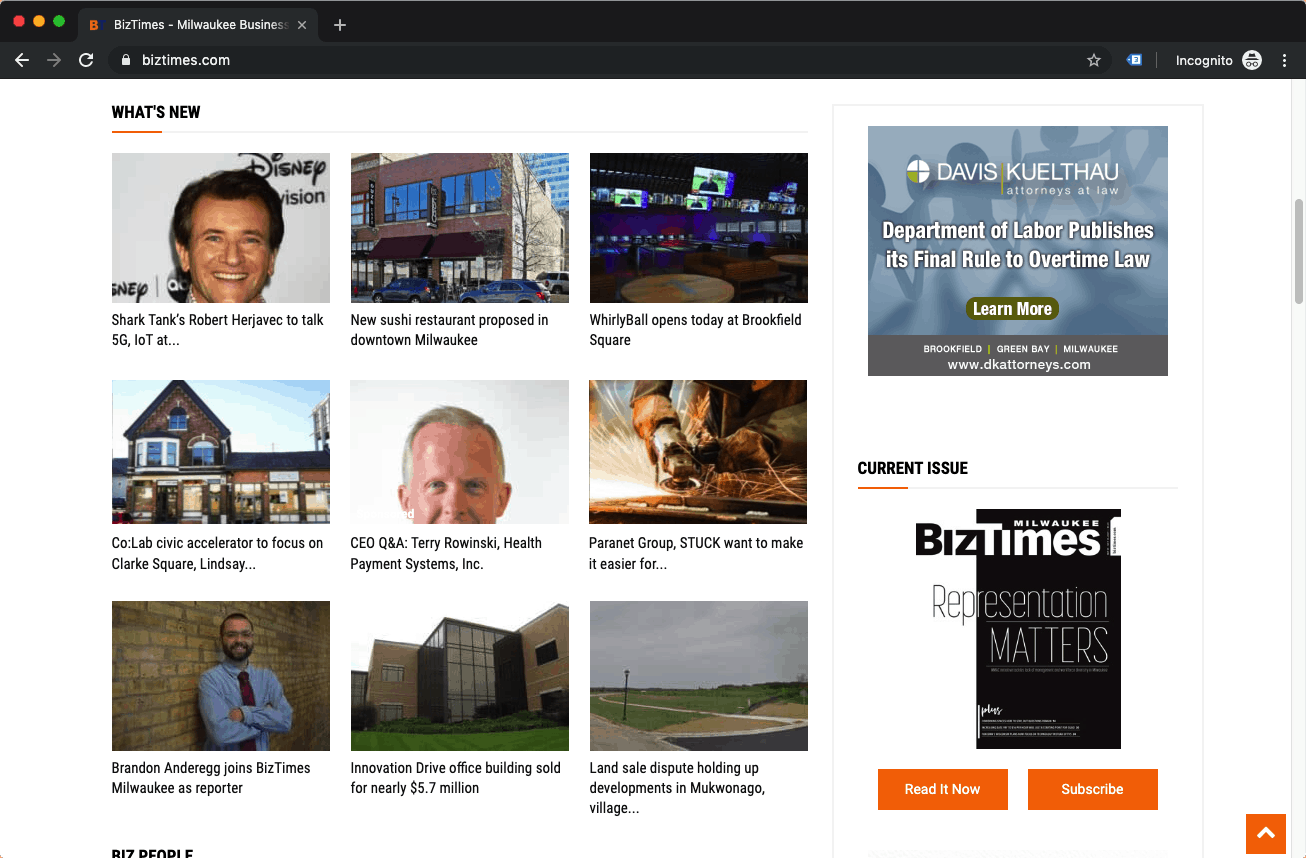Click the CURRENT ISSUE section heading
This screenshot has height=858, width=1306.
[913, 468]
